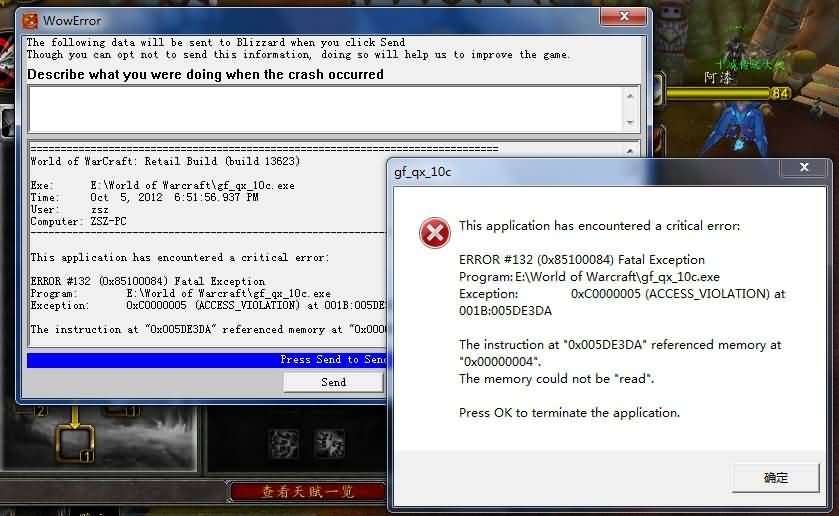Click the Send button in WowError
839x516 pixels.
333,382
